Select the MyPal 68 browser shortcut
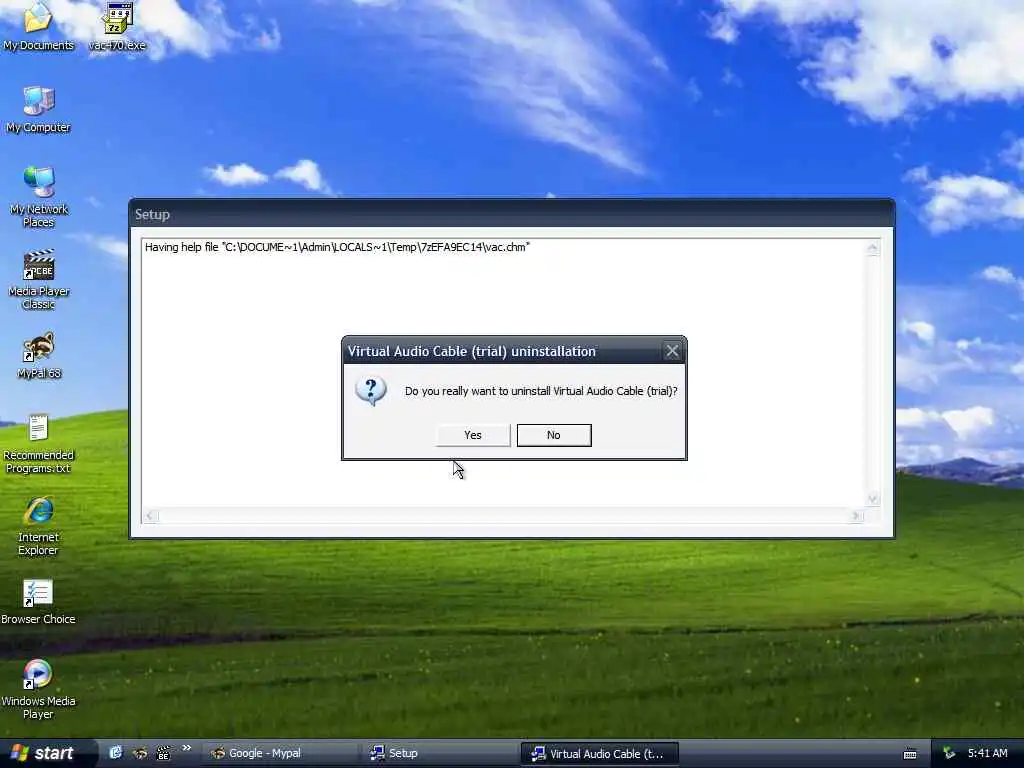The width and height of the screenshot is (1024, 768). coord(39,356)
